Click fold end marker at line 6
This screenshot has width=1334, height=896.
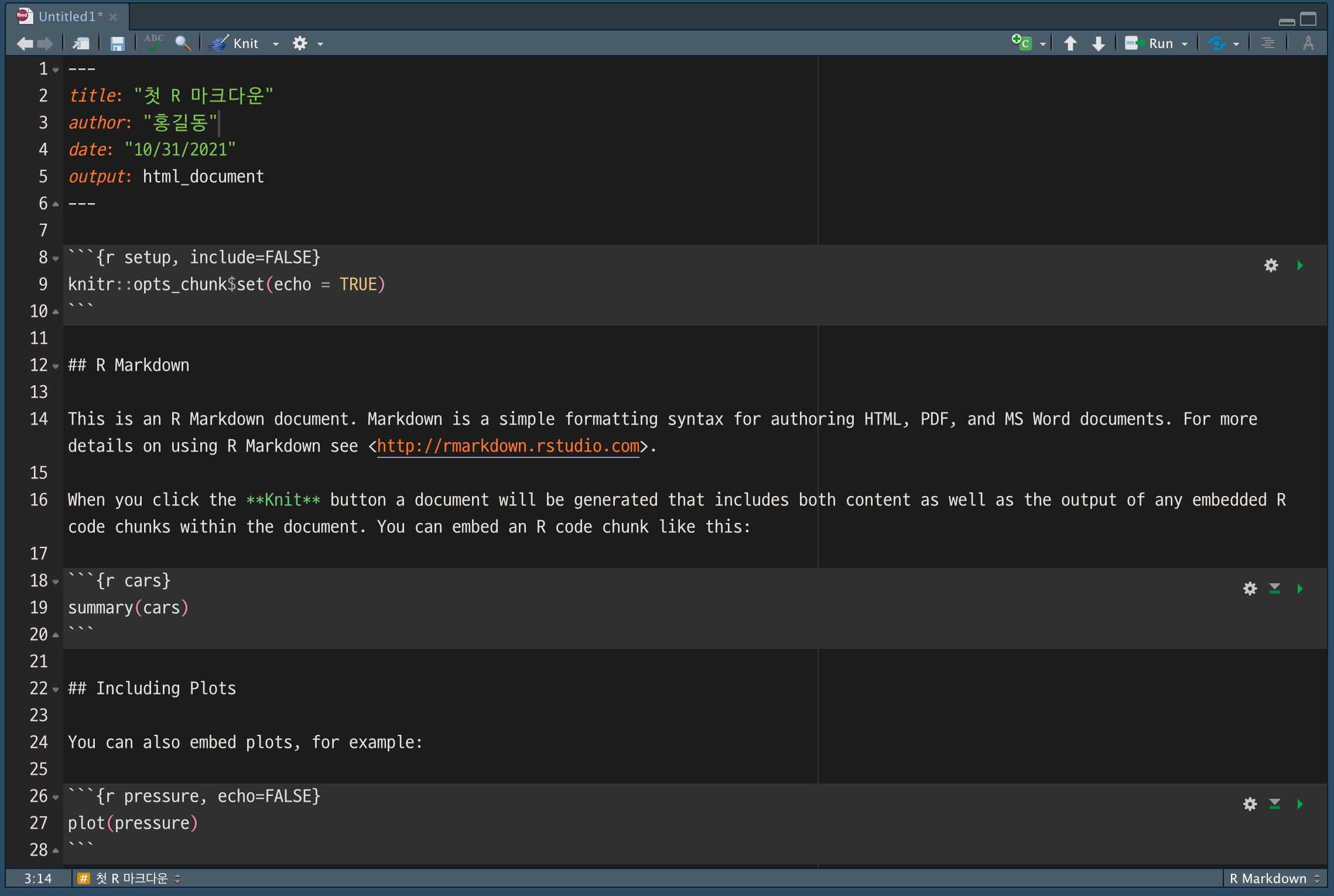(x=56, y=204)
